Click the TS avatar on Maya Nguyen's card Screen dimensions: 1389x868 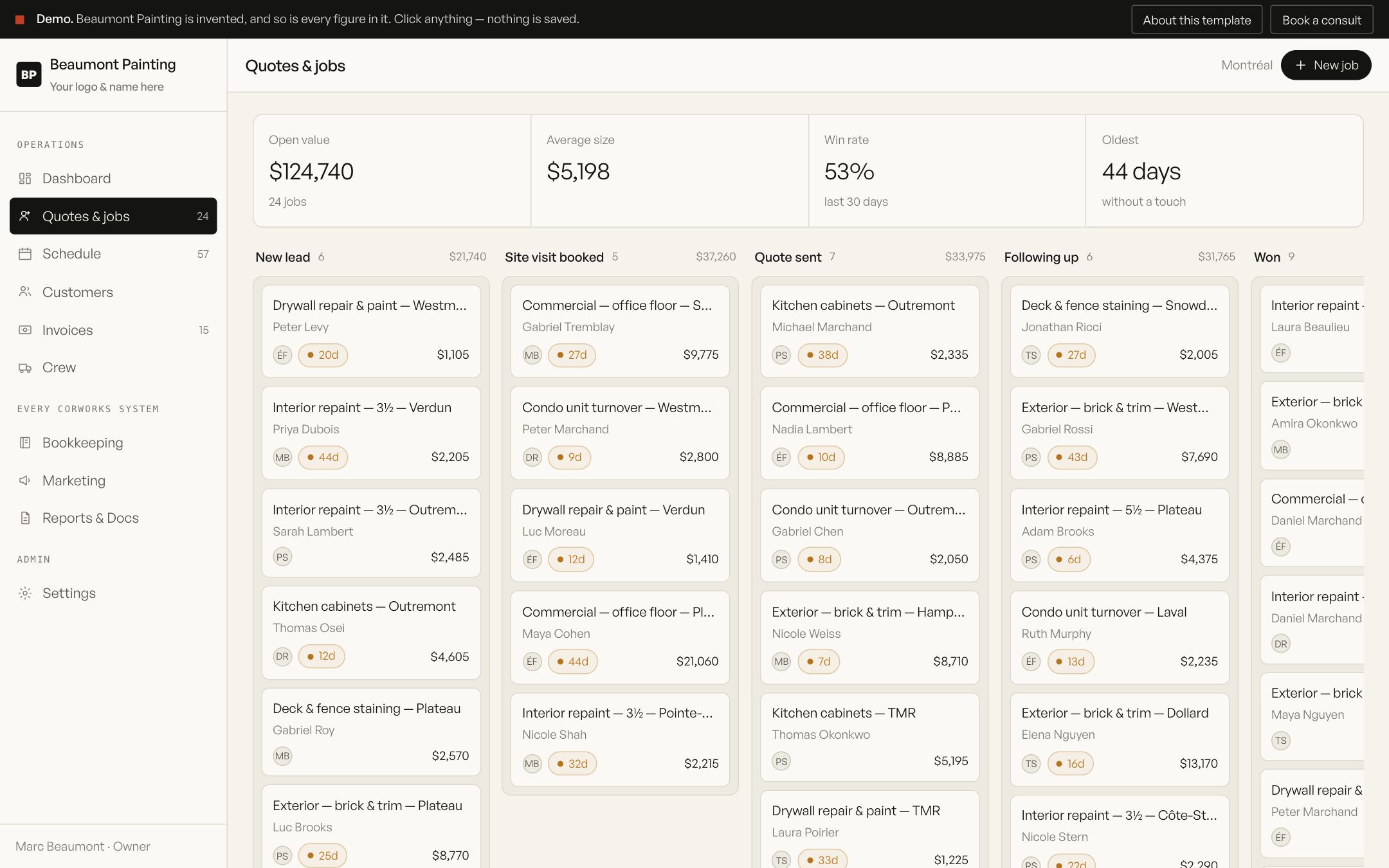click(1280, 741)
